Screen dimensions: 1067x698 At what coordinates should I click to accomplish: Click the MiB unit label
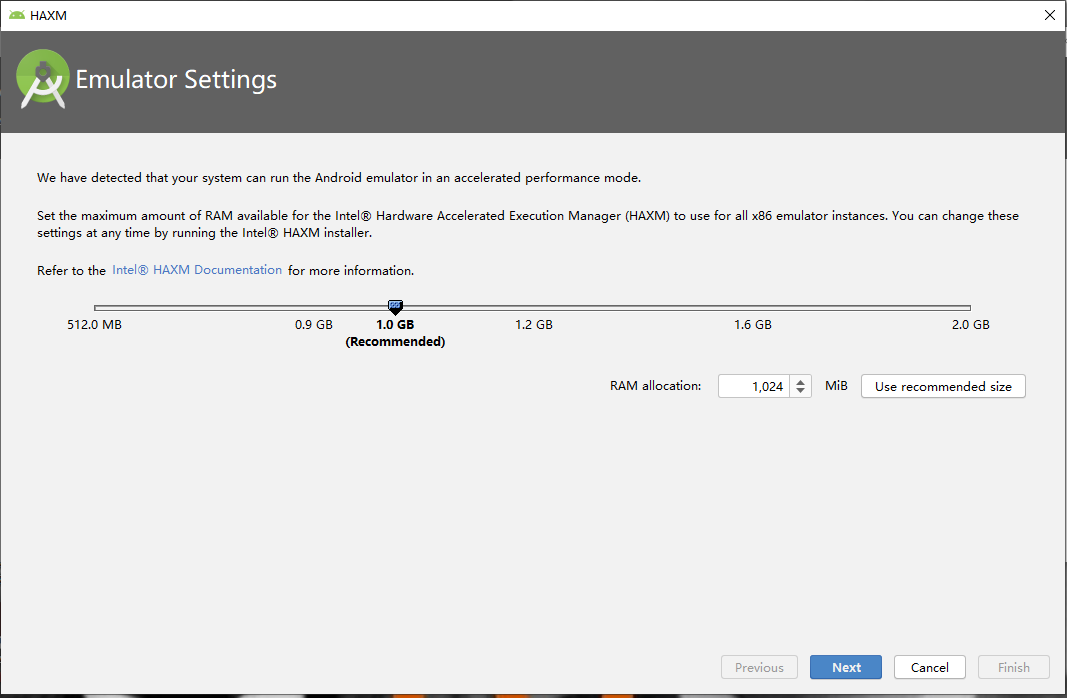click(836, 386)
